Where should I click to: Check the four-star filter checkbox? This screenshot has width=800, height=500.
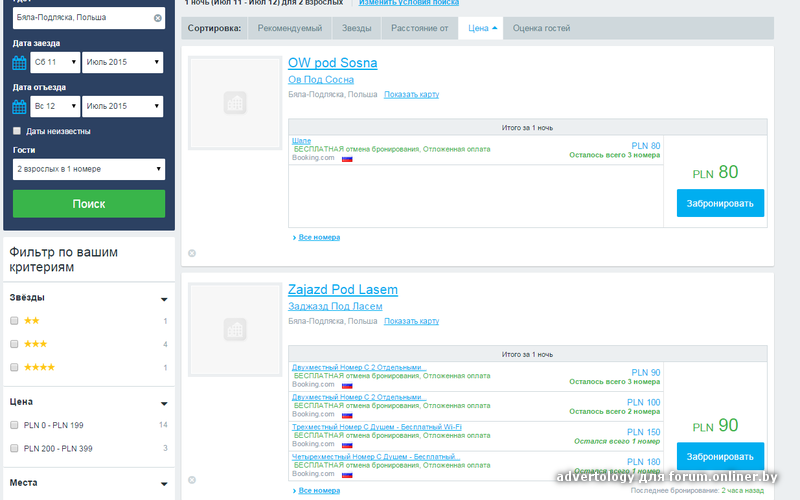(14, 367)
